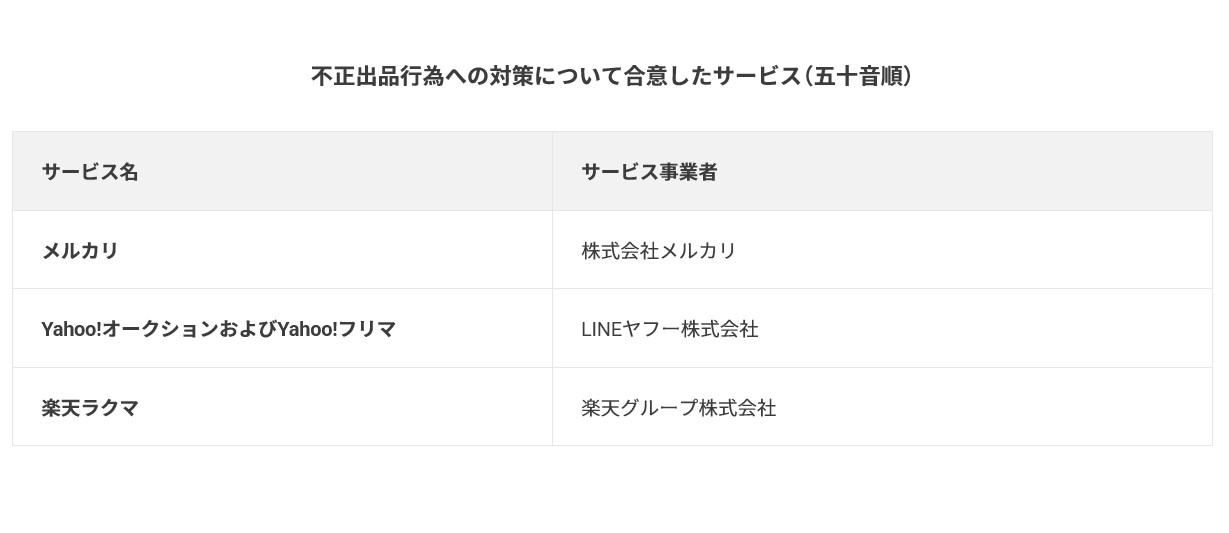Image resolution: width=1229 pixels, height=533 pixels.
Task: Click the メルカリ service name cell
Action: tap(80, 251)
